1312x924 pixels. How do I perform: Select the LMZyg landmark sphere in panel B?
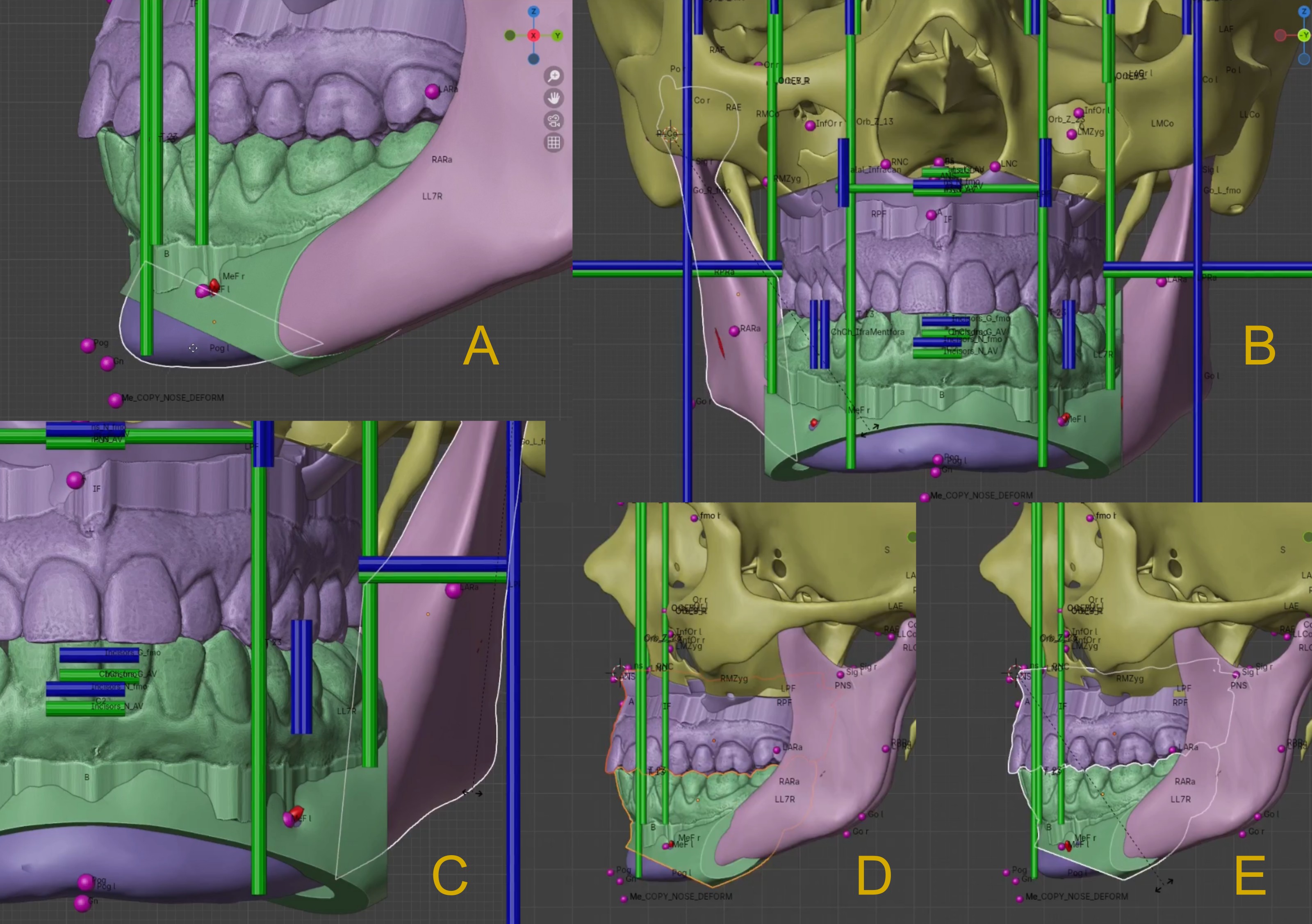pyautogui.click(x=1071, y=134)
